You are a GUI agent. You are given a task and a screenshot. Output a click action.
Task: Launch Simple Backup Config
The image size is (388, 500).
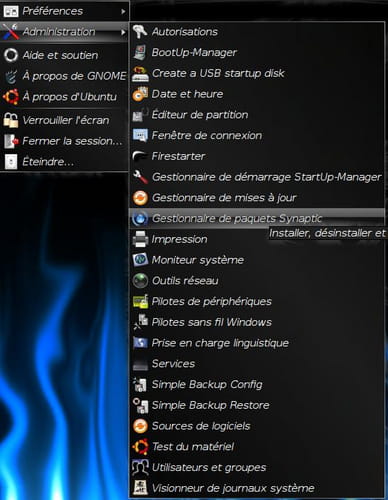(257, 384)
